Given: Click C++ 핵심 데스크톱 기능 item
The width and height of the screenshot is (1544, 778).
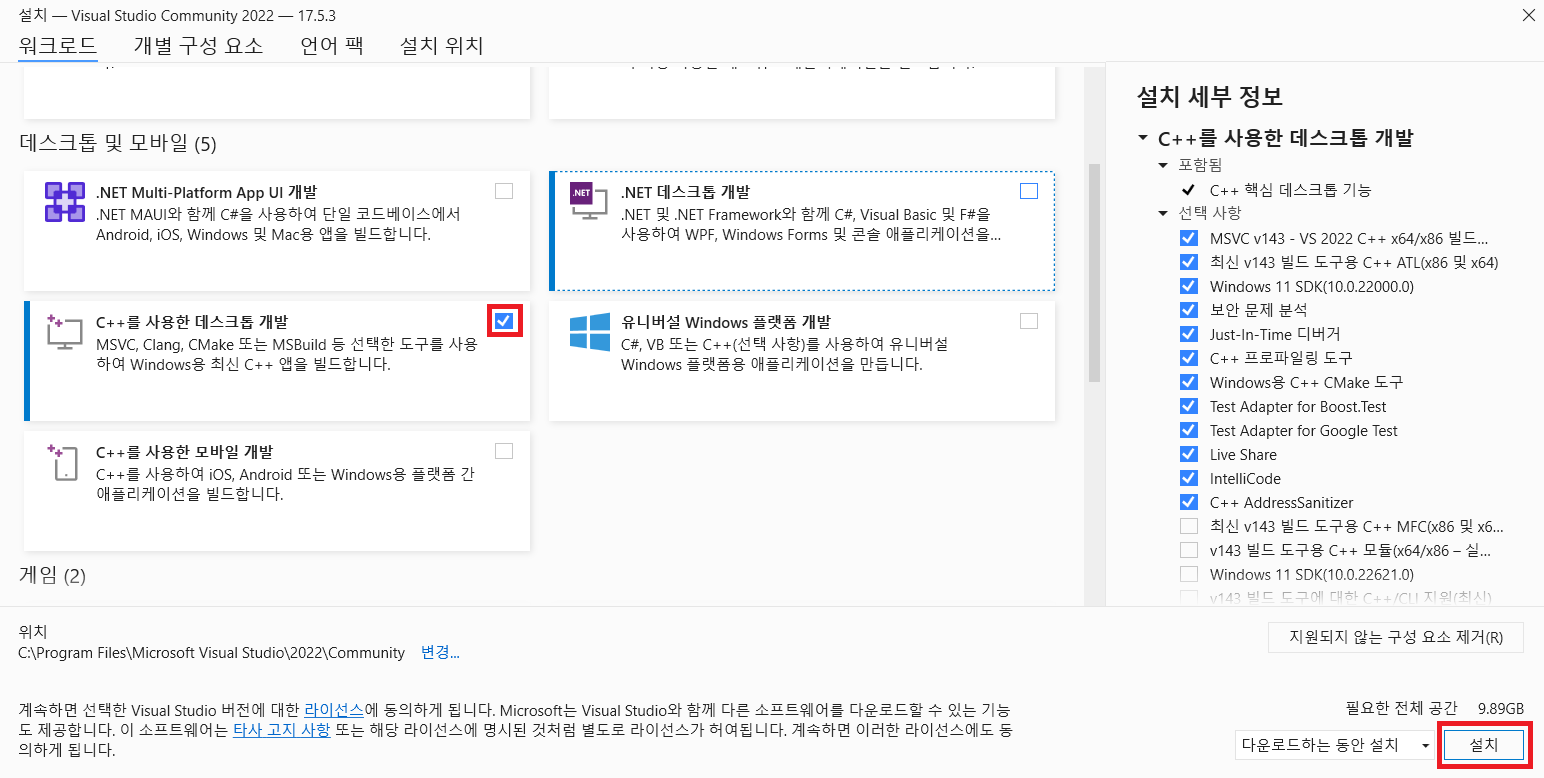Looking at the screenshot, I should point(1290,190).
